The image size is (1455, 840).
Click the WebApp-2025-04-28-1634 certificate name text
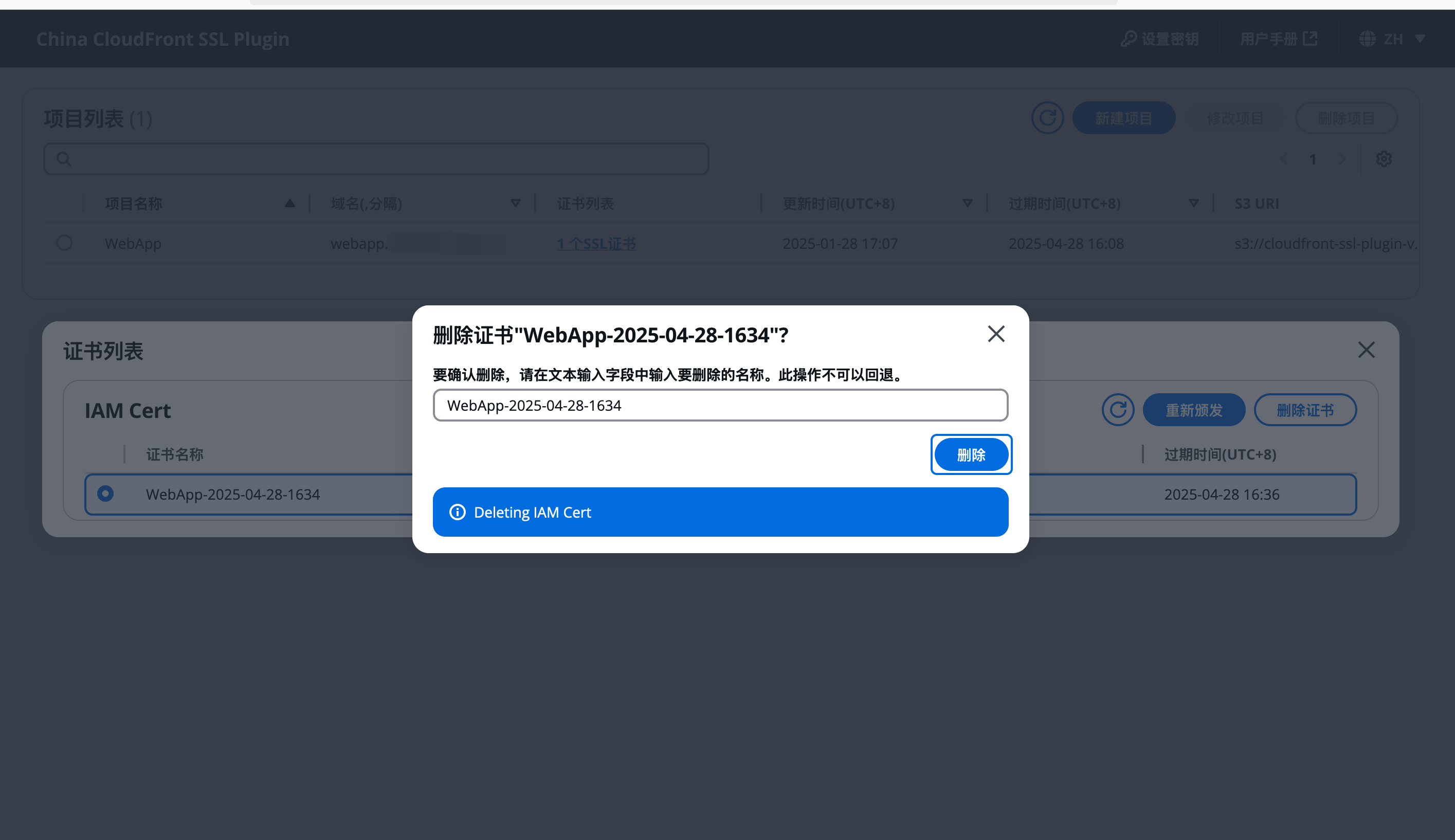[232, 495]
